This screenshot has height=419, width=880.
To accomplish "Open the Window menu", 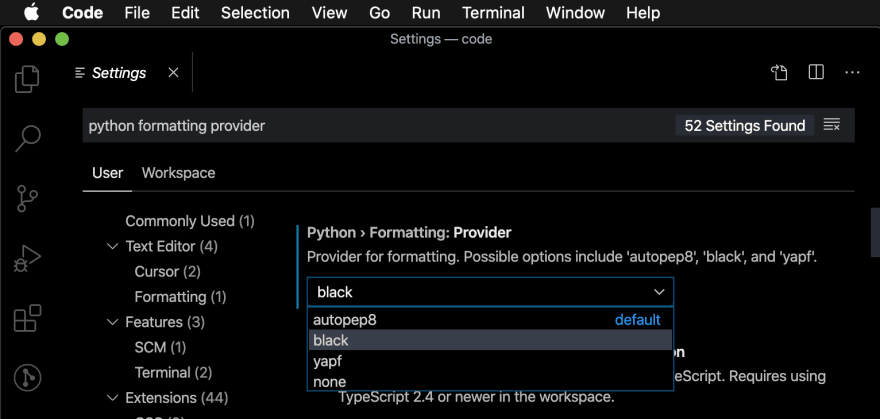I will (x=575, y=12).
